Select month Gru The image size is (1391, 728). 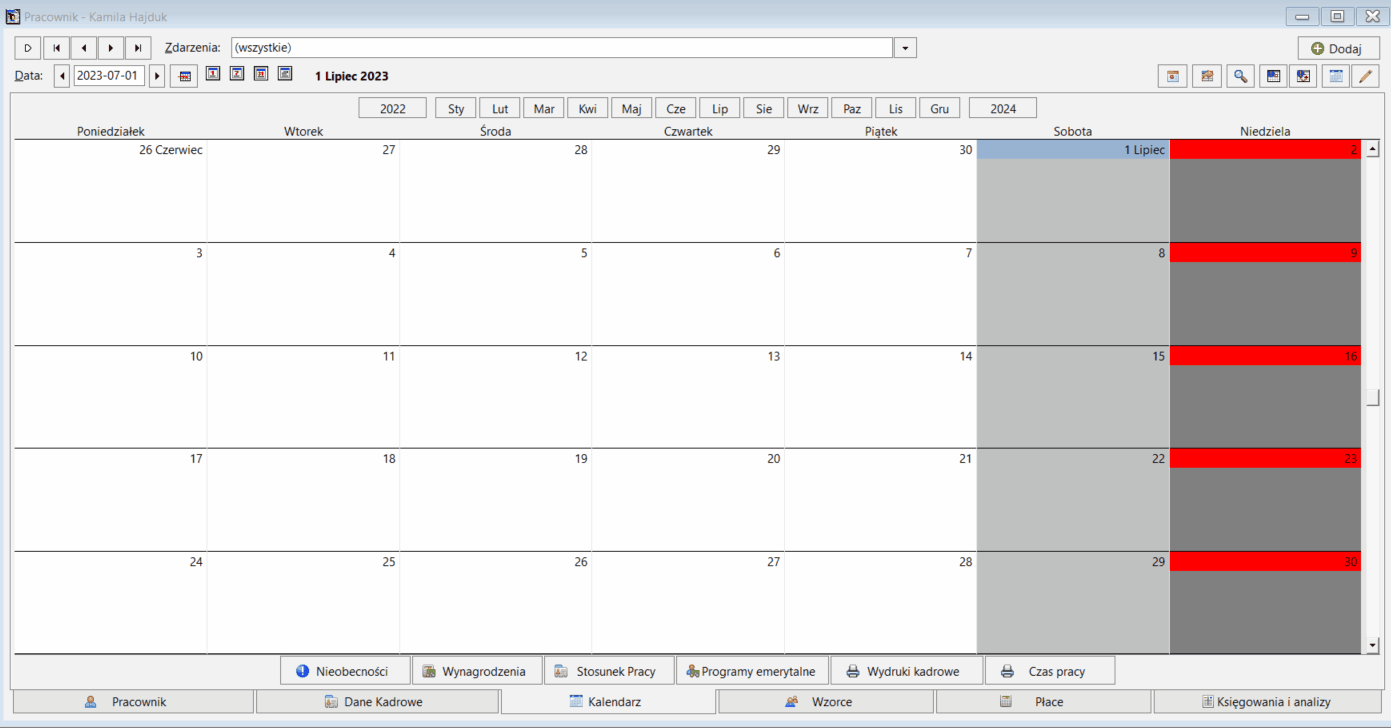click(x=940, y=109)
